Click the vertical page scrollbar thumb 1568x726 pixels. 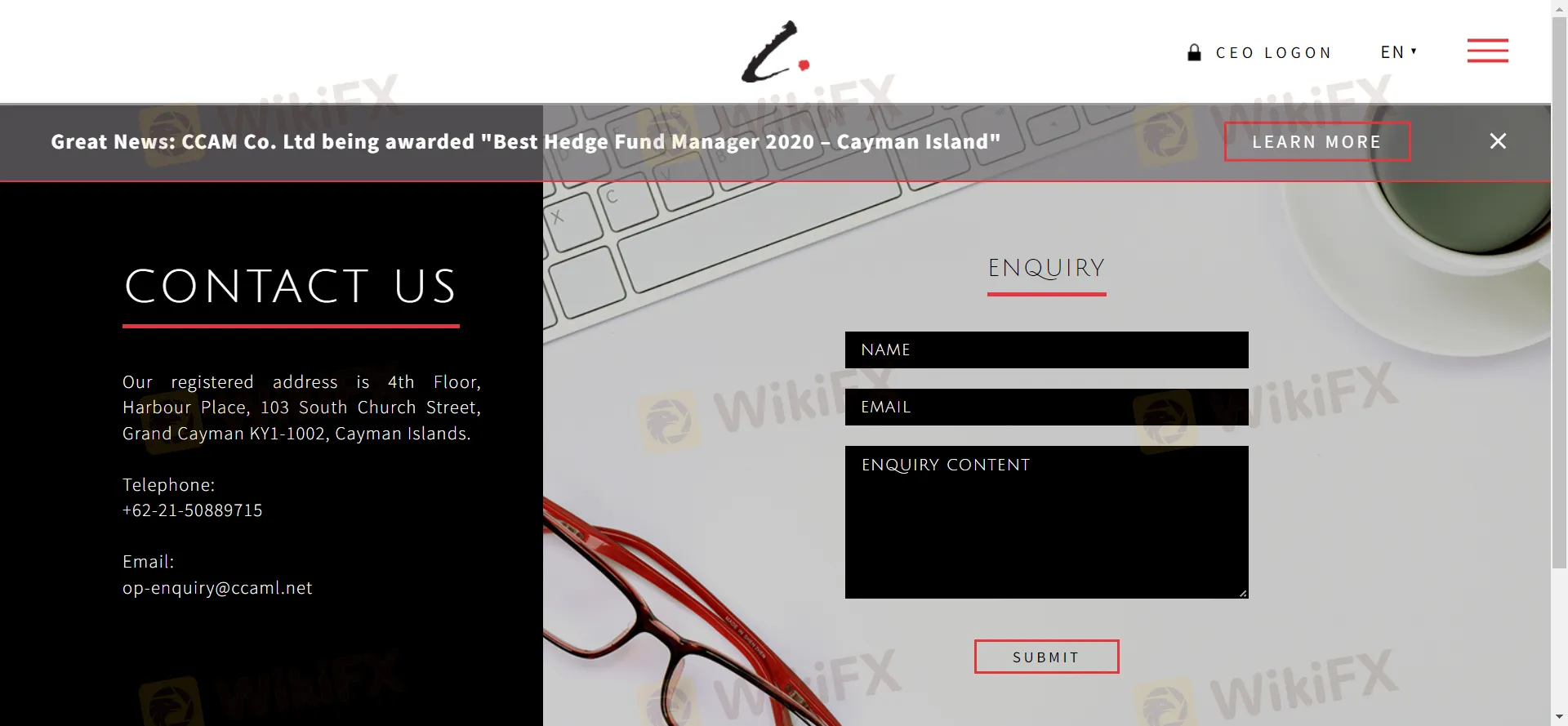pos(1559,286)
